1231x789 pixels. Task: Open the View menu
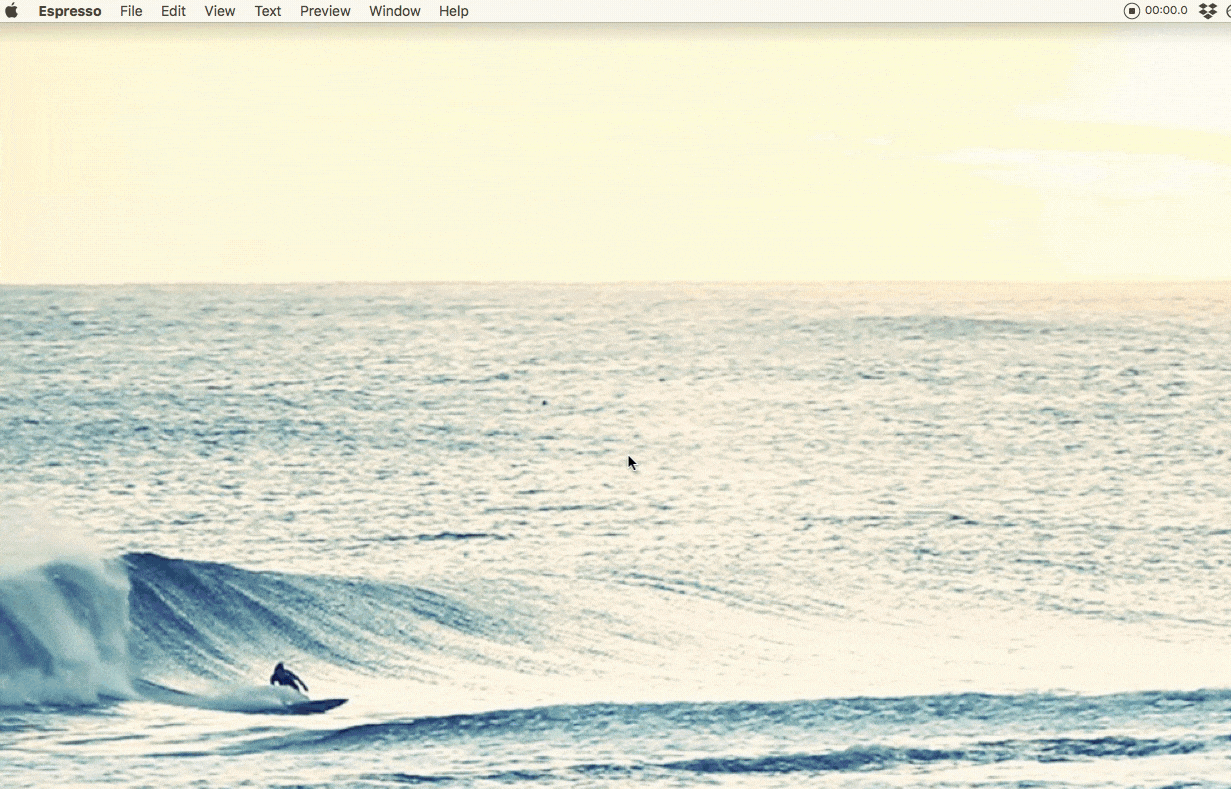click(x=220, y=11)
